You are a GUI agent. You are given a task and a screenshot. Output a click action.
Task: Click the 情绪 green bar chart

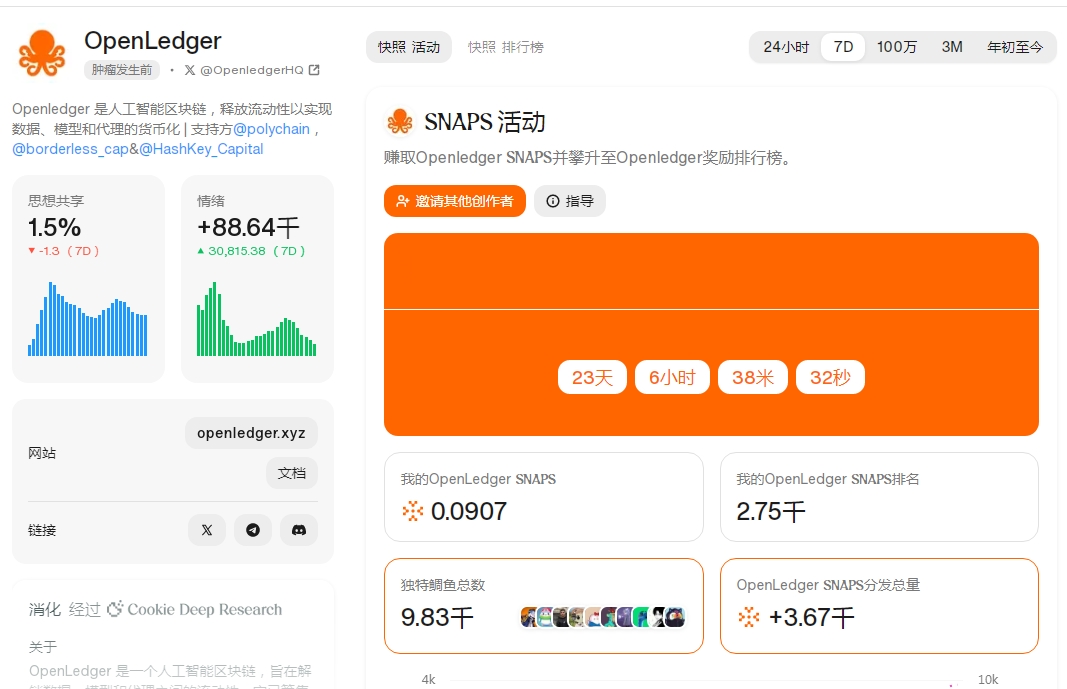pyautogui.click(x=257, y=318)
